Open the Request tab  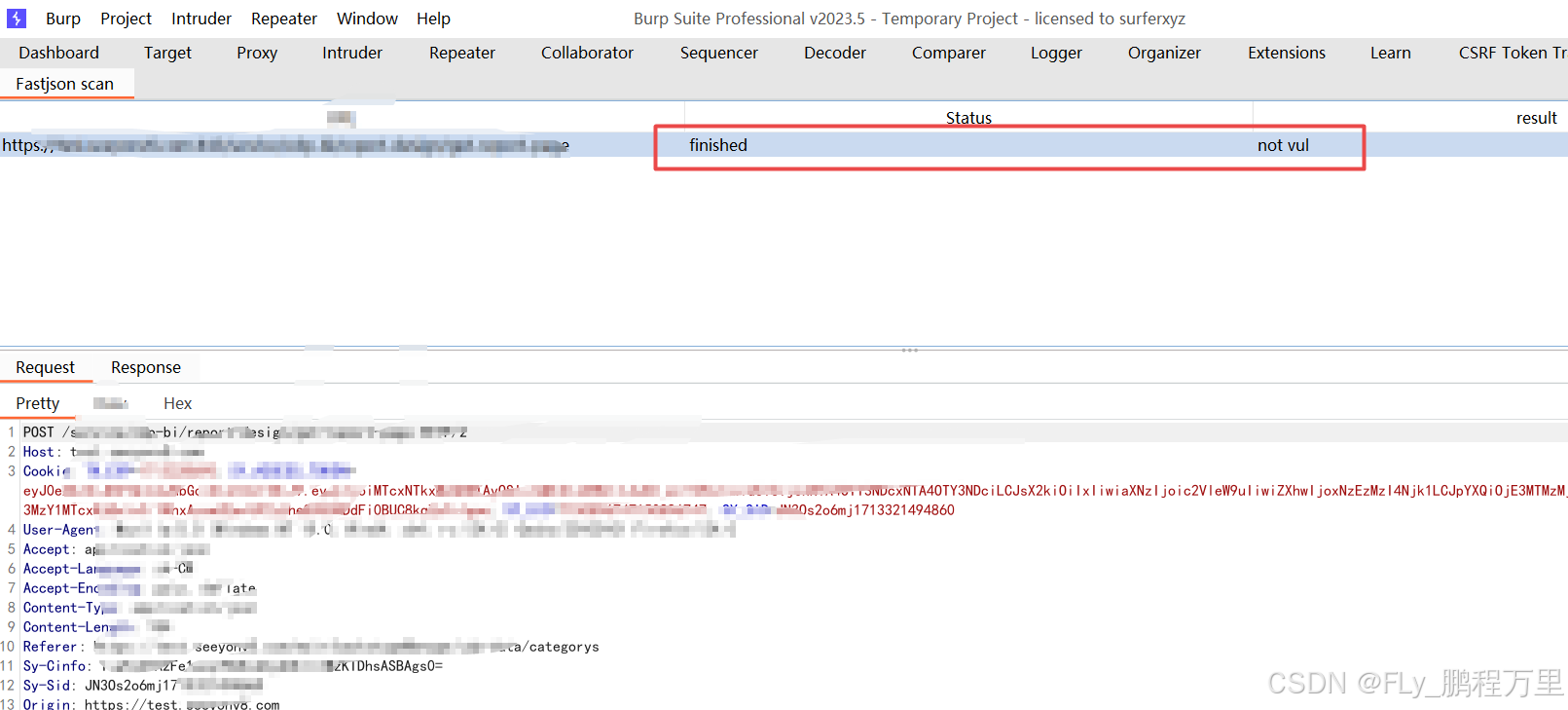click(x=46, y=367)
